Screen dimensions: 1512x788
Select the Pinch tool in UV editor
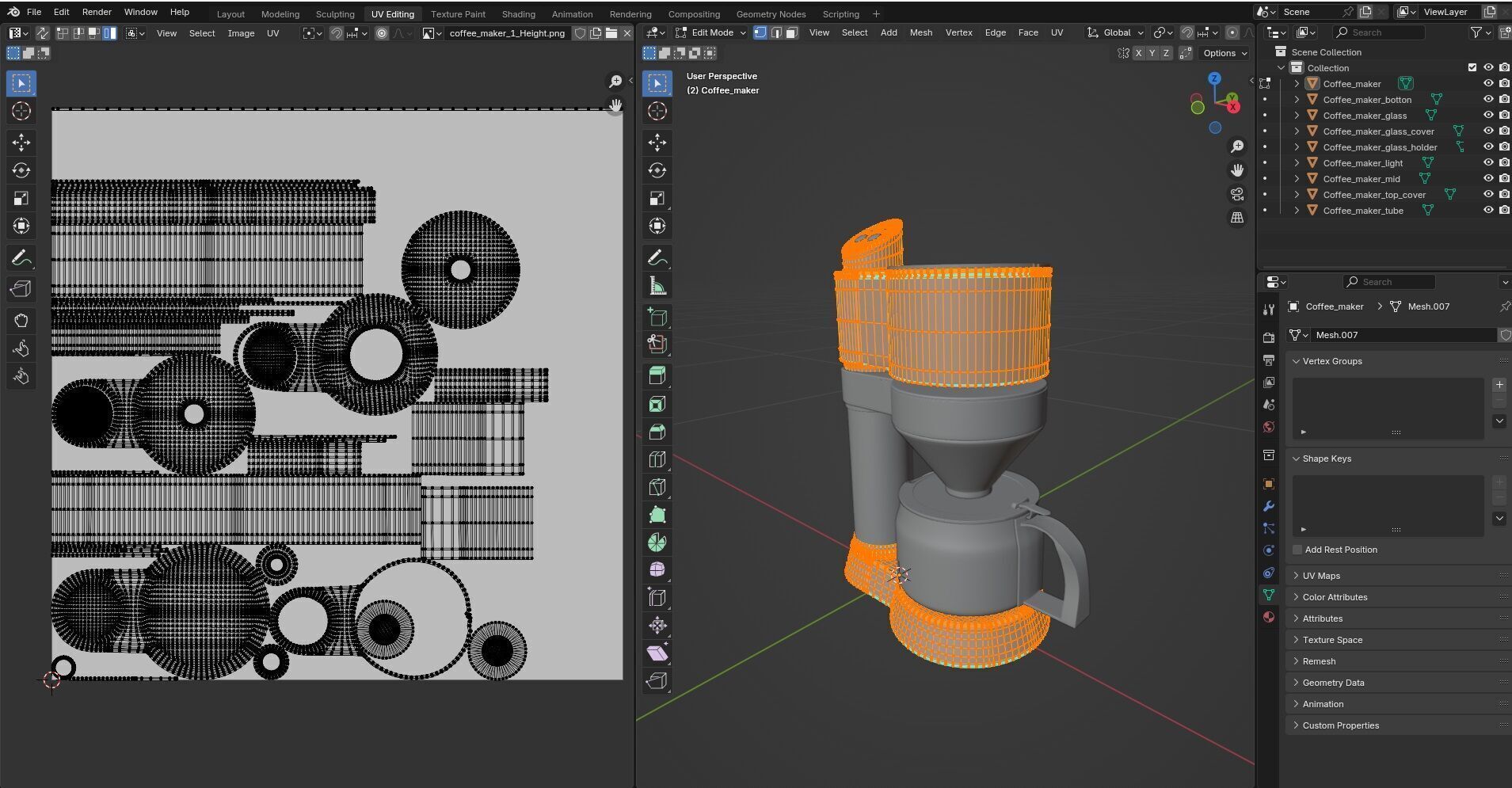21,376
